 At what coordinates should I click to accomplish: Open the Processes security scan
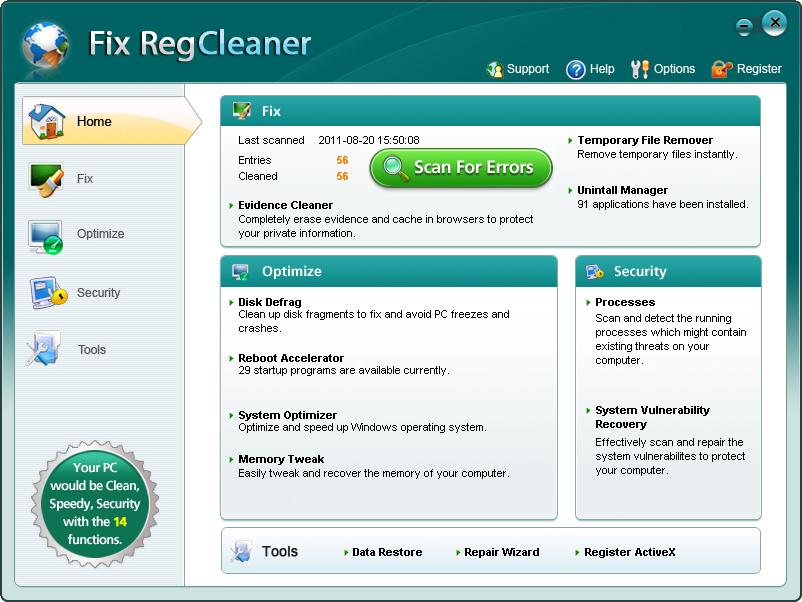pyautogui.click(x=625, y=302)
